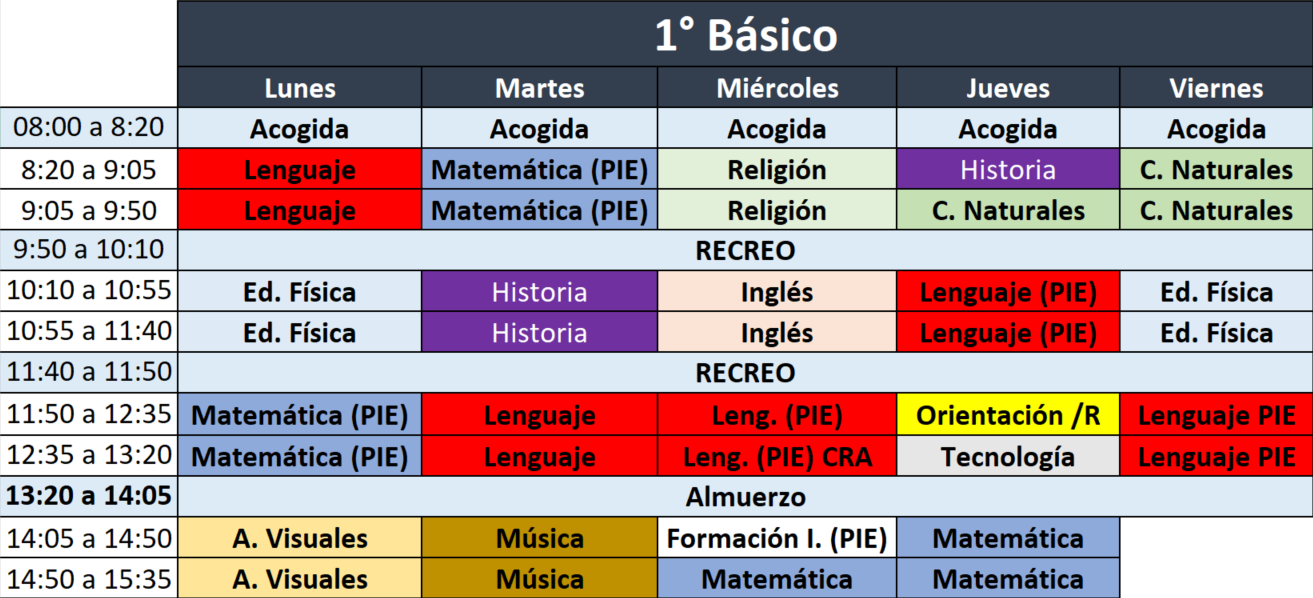Click the Religión cell at 8:20 a 9:05
The width and height of the screenshot is (1313, 598).
(x=777, y=169)
